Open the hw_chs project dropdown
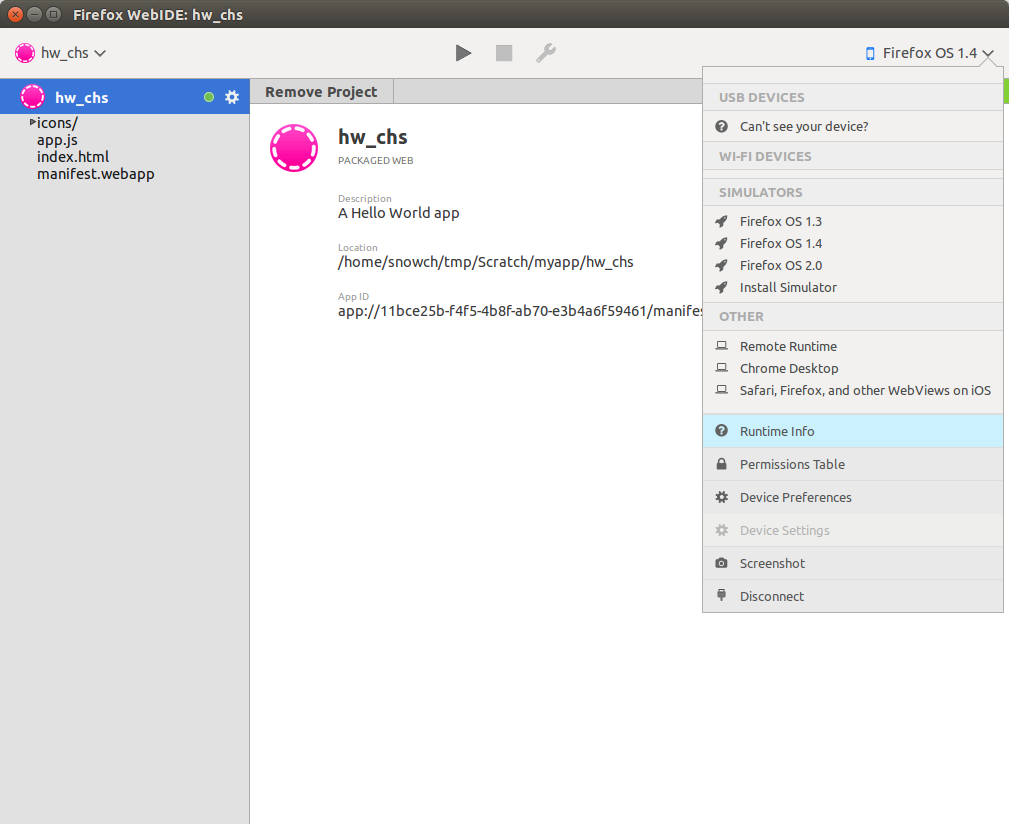The width and height of the screenshot is (1009, 824). tap(60, 53)
